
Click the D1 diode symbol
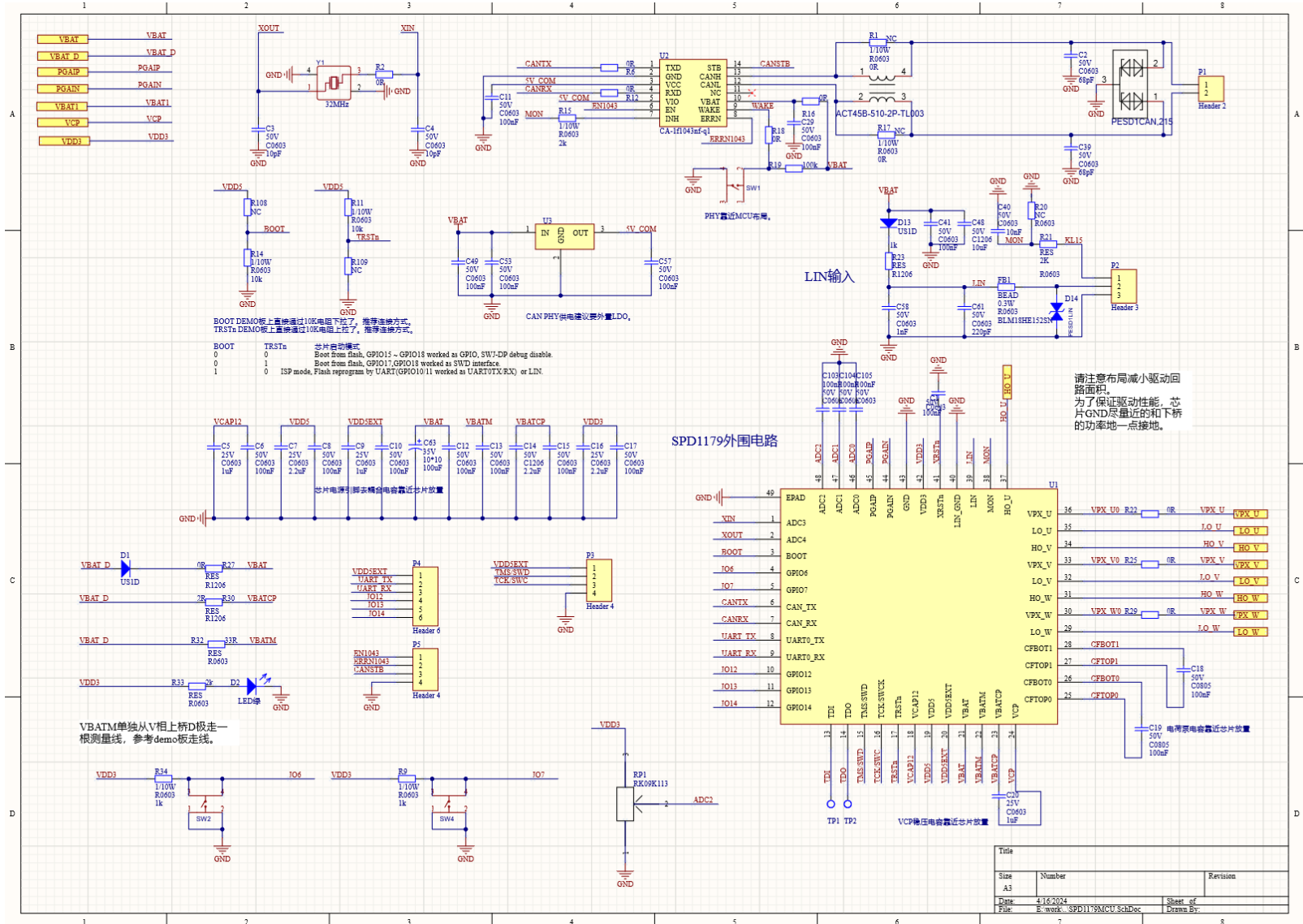(x=125, y=569)
